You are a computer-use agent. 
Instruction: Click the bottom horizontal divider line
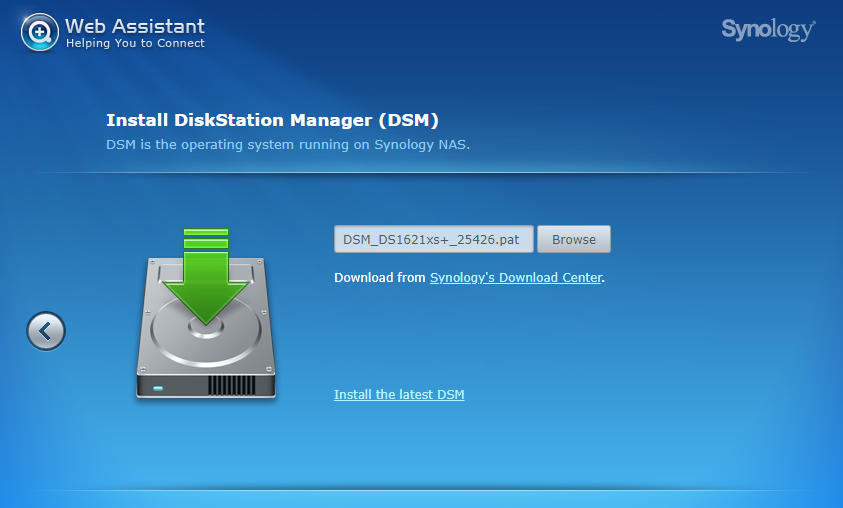(x=421, y=490)
